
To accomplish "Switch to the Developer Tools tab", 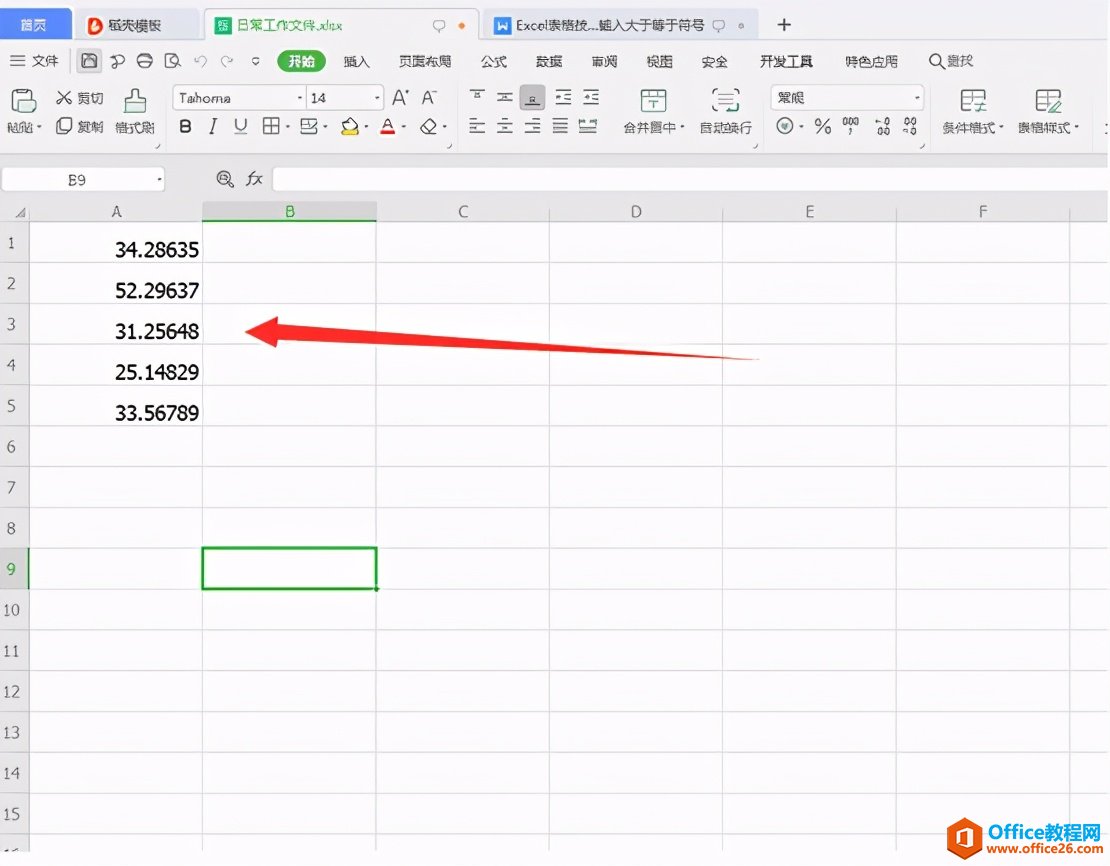I will [x=786, y=62].
